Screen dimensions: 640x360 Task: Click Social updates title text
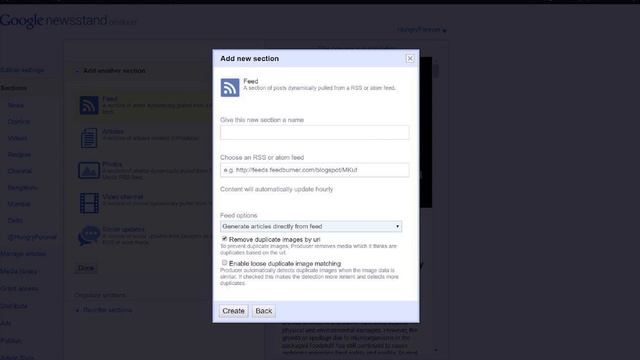pyautogui.click(x=123, y=229)
